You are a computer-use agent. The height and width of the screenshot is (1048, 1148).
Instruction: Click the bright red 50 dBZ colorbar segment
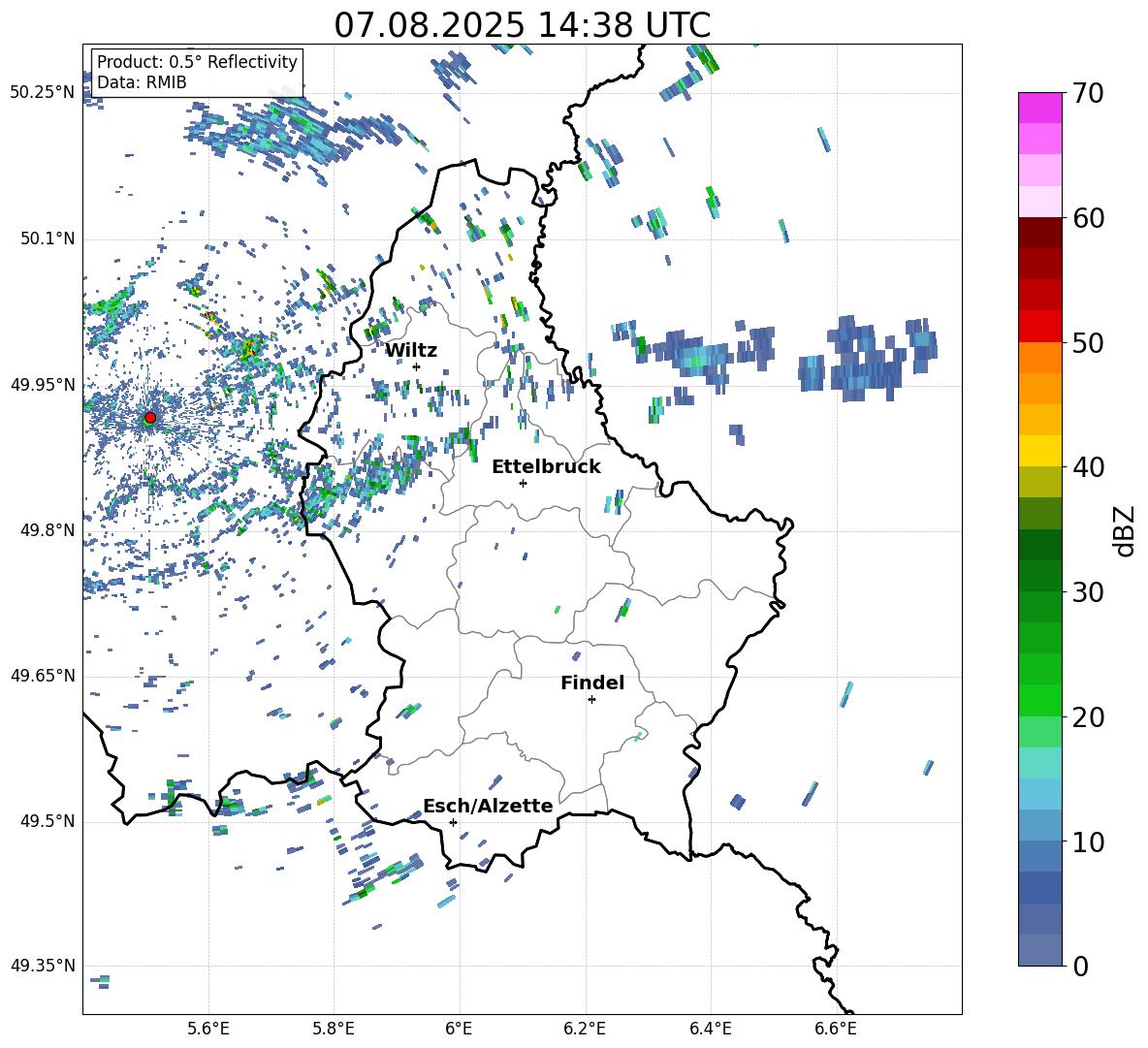pyautogui.click(x=1039, y=327)
